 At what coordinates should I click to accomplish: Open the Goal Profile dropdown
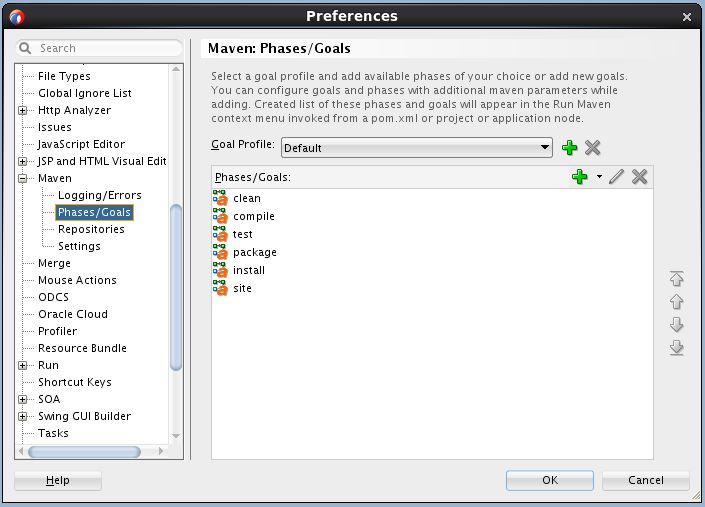click(545, 148)
